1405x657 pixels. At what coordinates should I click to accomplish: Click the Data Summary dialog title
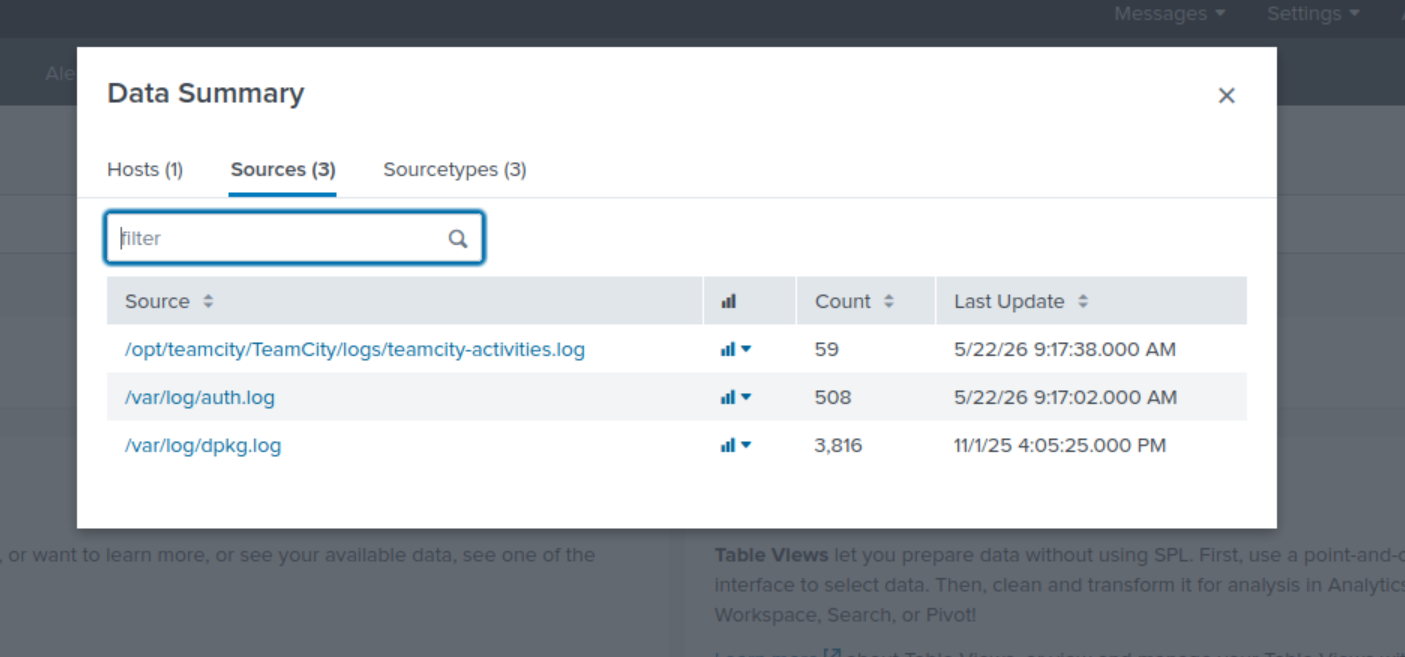(x=206, y=93)
